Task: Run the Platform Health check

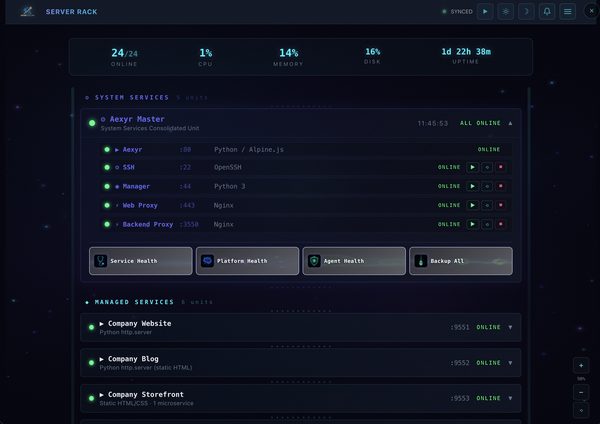Action: (247, 261)
